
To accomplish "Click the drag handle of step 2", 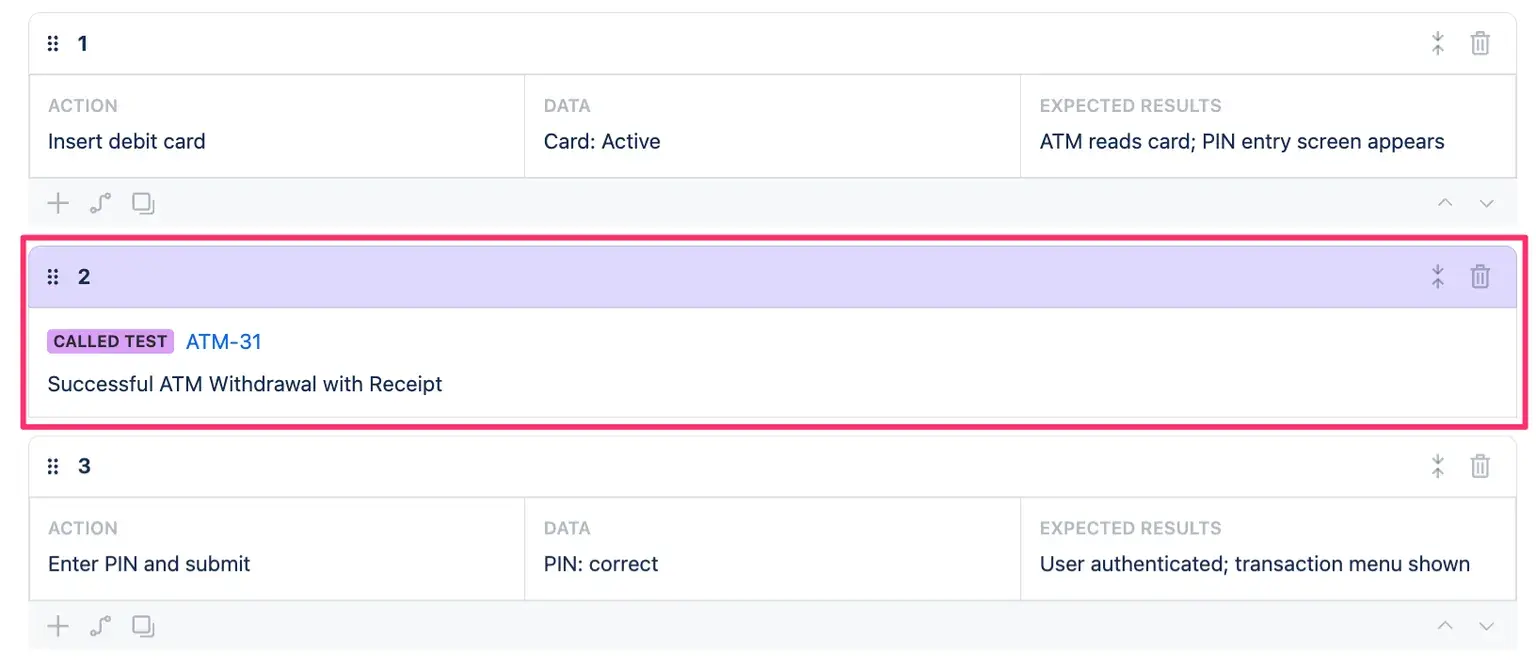I will (x=52, y=276).
